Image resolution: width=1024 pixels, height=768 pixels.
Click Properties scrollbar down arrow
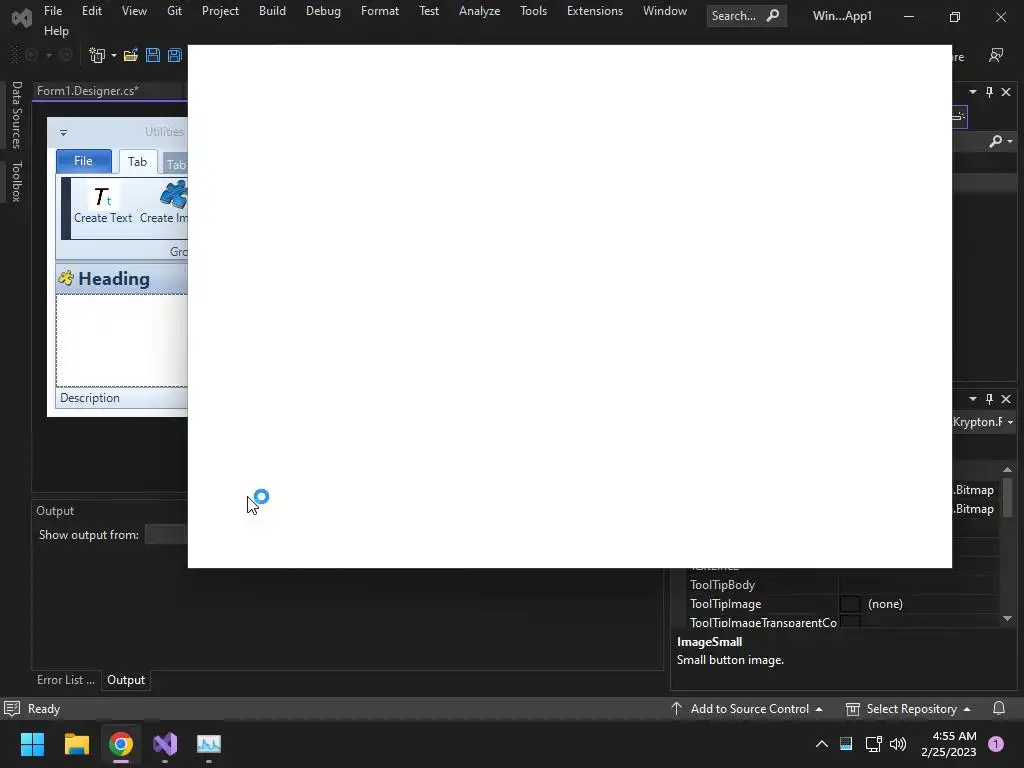tap(1007, 618)
